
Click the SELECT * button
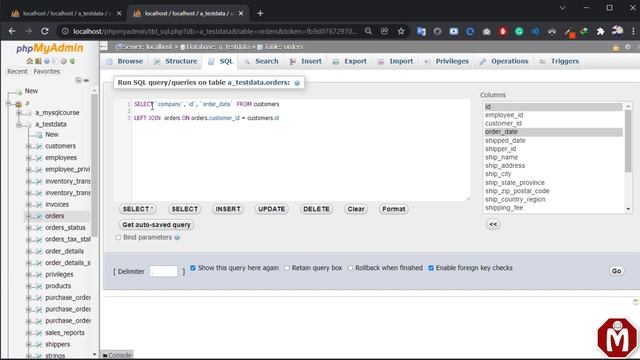(x=138, y=209)
